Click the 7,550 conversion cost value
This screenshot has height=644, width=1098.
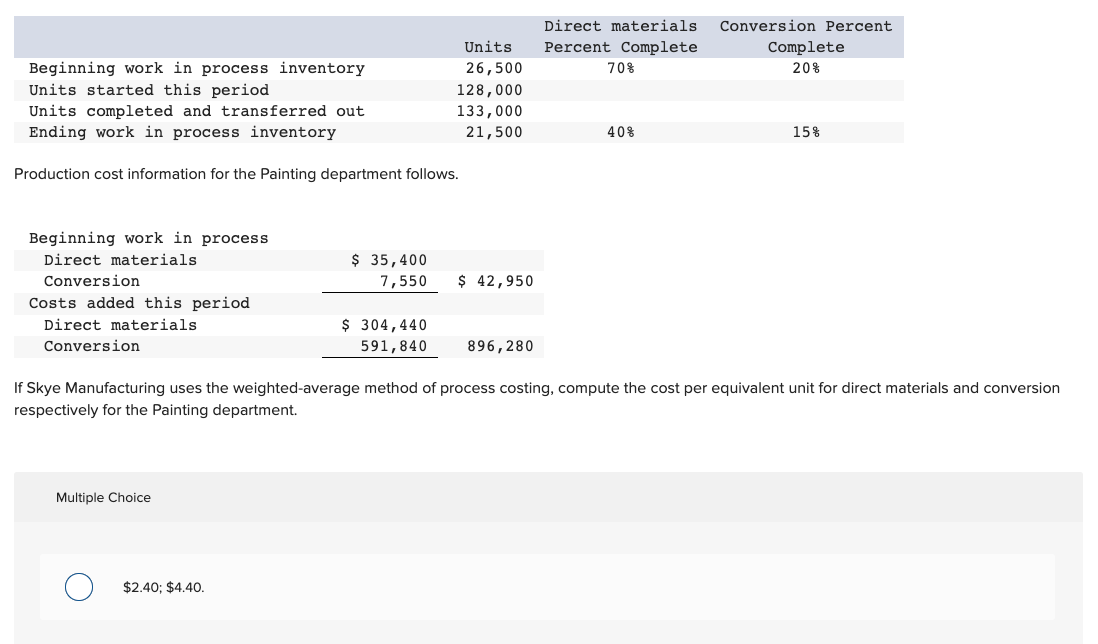pyautogui.click(x=403, y=281)
